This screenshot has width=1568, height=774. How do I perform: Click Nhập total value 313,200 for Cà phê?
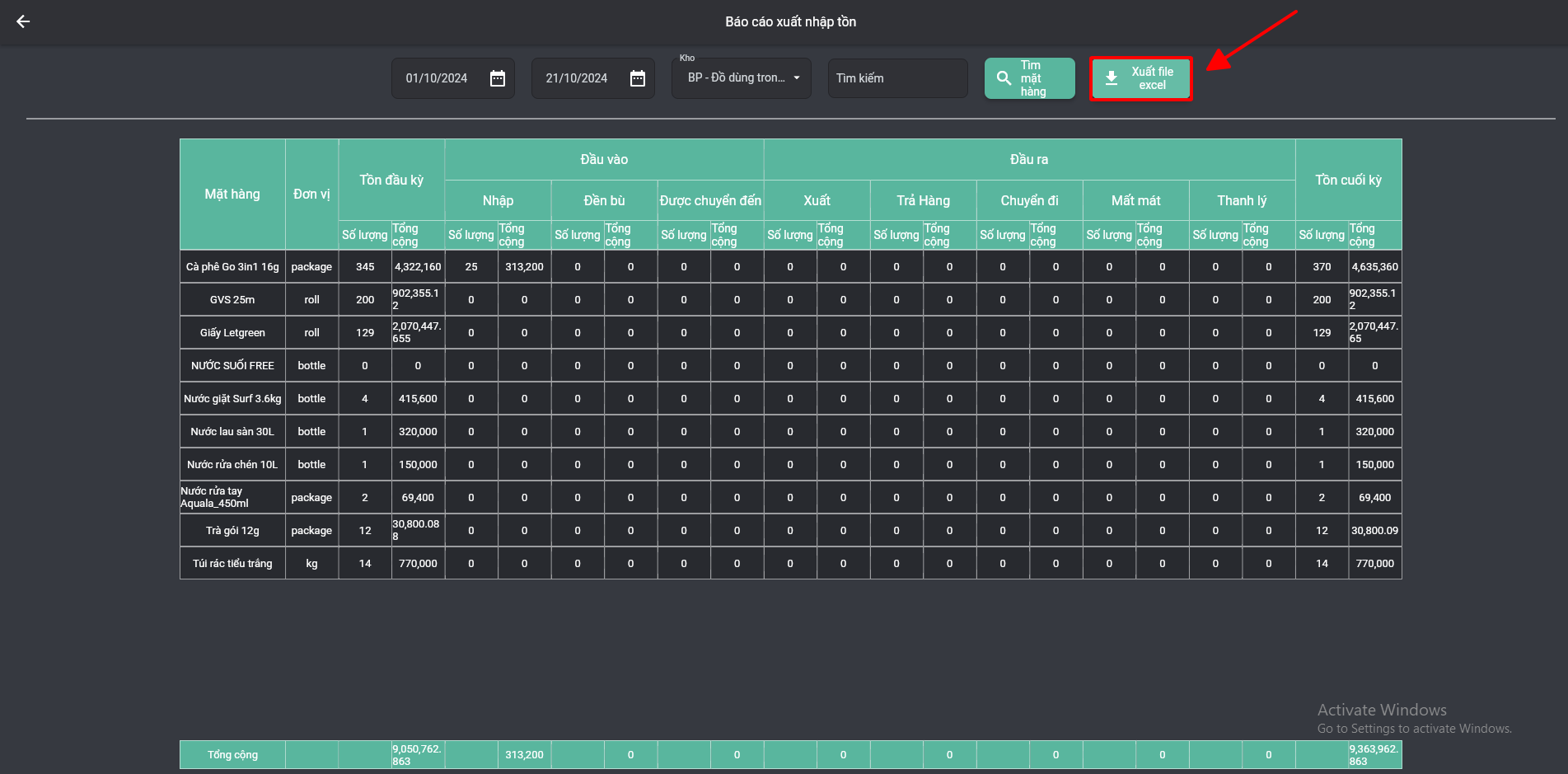click(x=524, y=267)
